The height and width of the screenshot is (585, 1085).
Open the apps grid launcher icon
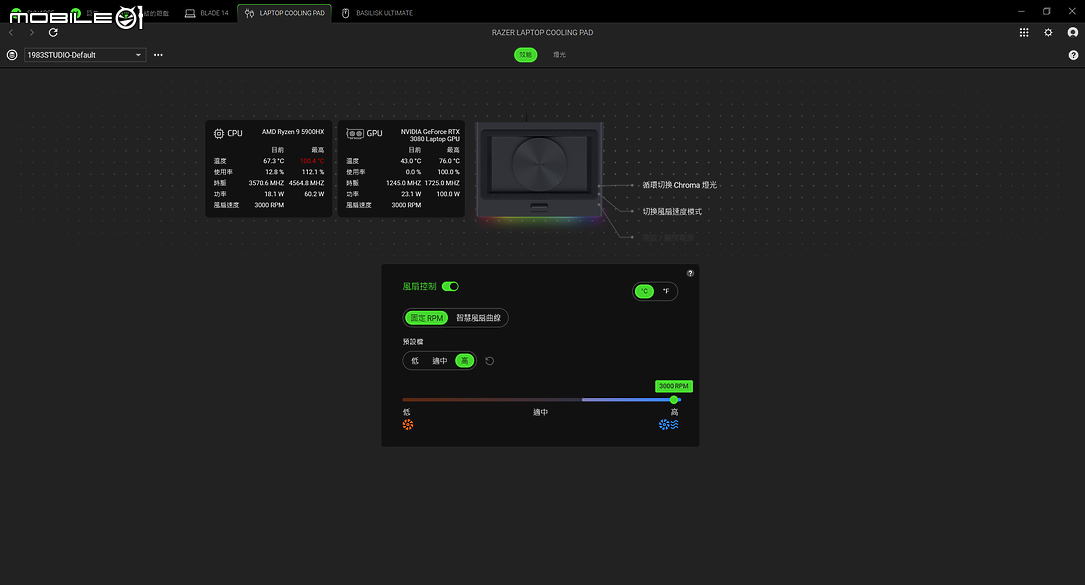click(1024, 33)
